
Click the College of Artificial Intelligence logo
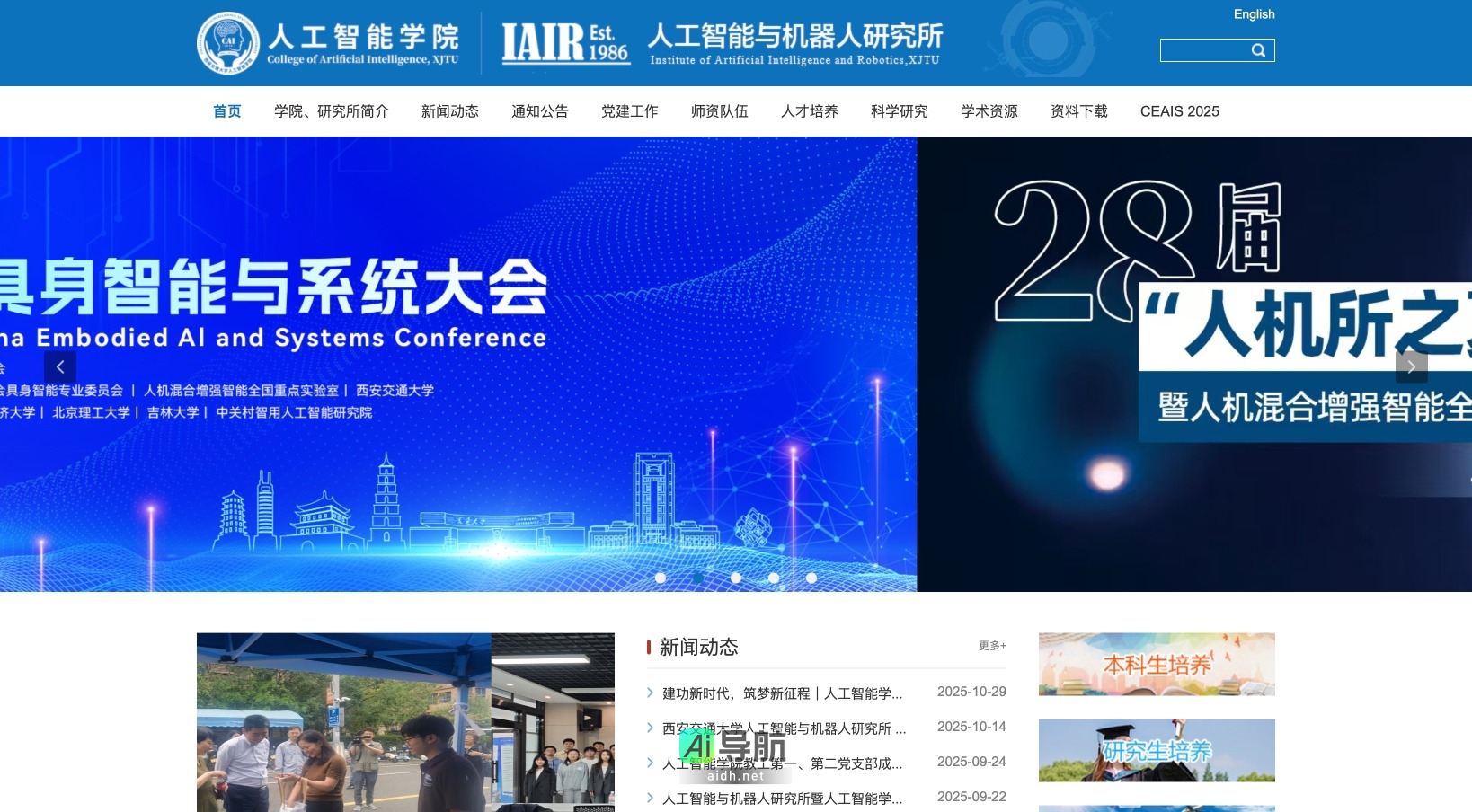[329, 42]
